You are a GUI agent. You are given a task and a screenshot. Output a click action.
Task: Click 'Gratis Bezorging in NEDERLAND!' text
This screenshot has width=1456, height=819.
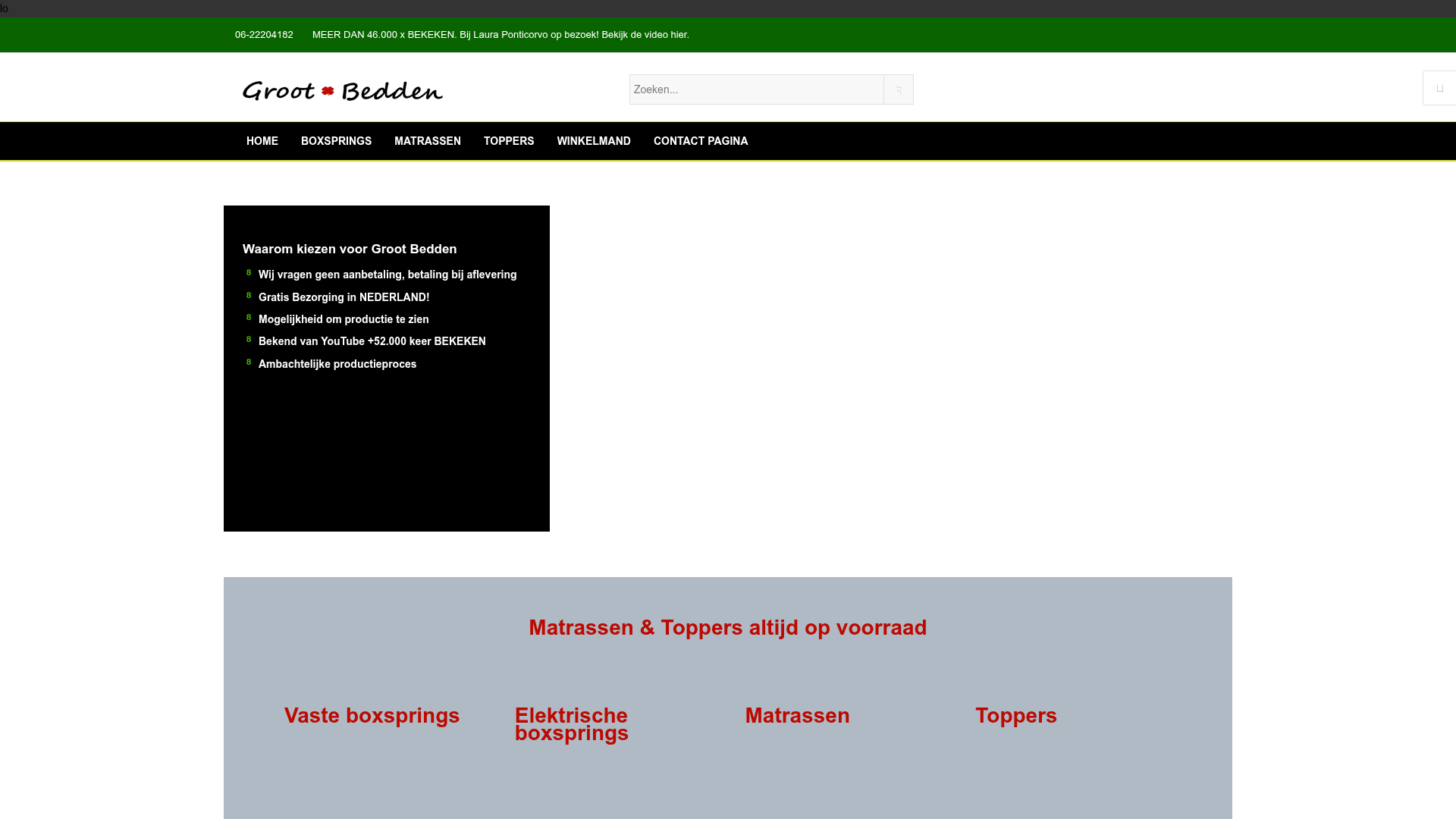point(344,297)
